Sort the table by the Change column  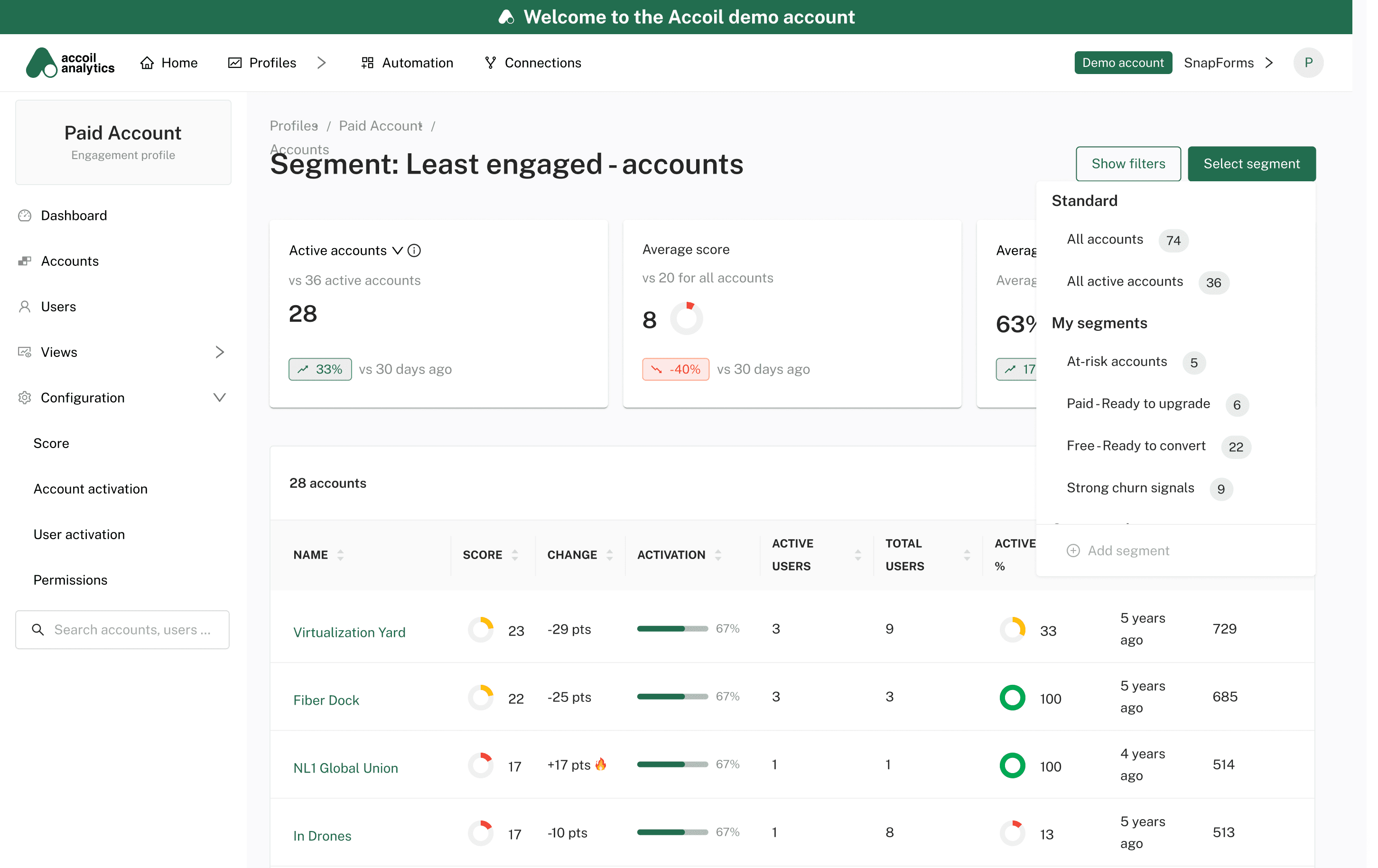click(x=609, y=554)
